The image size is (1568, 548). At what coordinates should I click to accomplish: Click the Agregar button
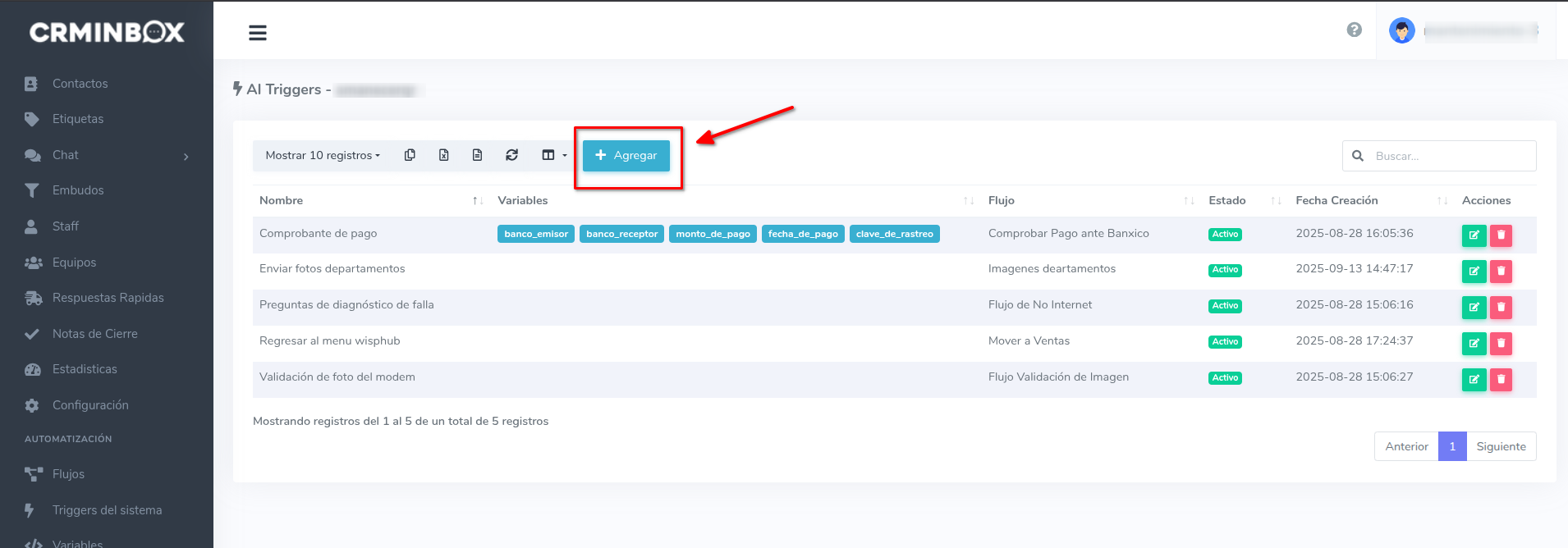pos(626,155)
